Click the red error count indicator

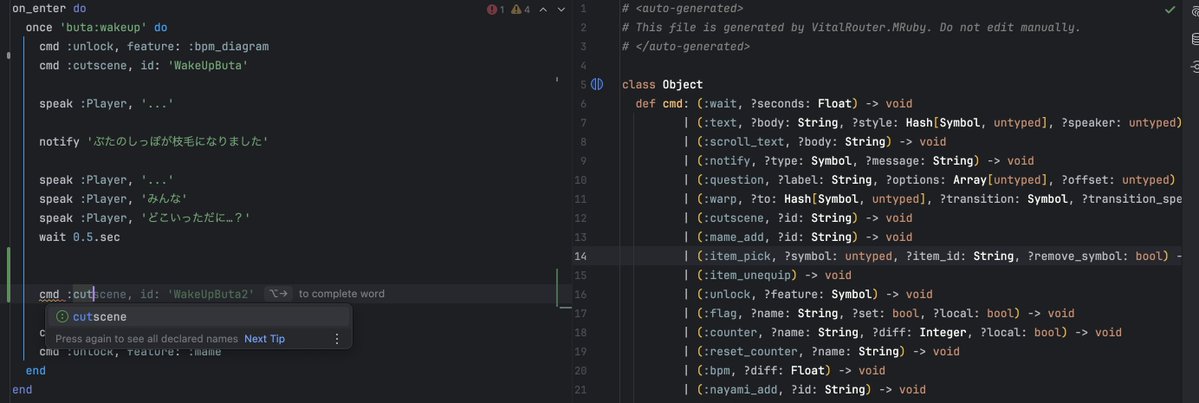[x=496, y=9]
